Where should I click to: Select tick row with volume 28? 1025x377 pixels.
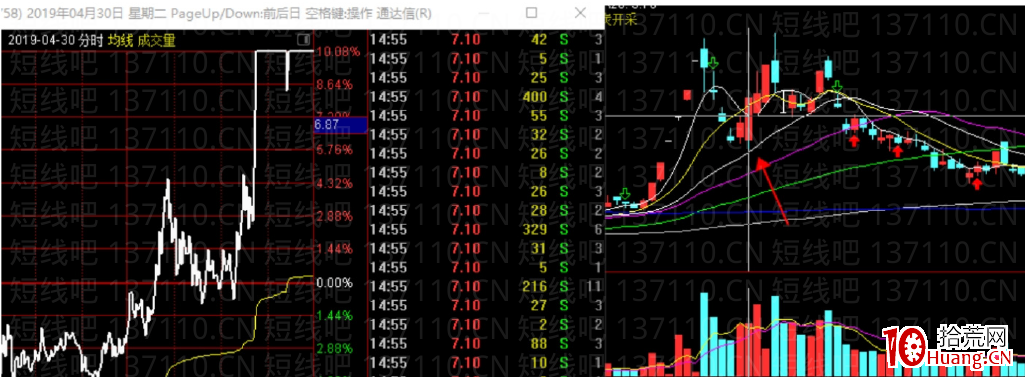[x=486, y=210]
